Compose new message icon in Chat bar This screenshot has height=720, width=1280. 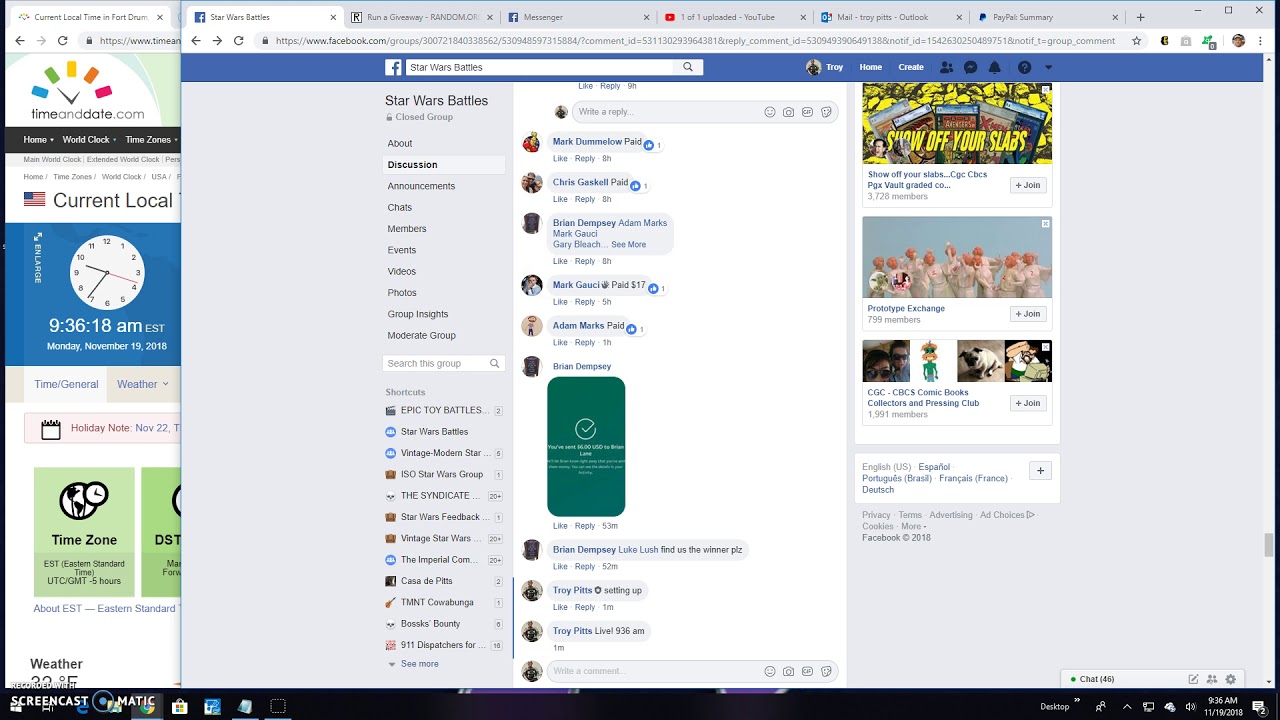click(1193, 679)
